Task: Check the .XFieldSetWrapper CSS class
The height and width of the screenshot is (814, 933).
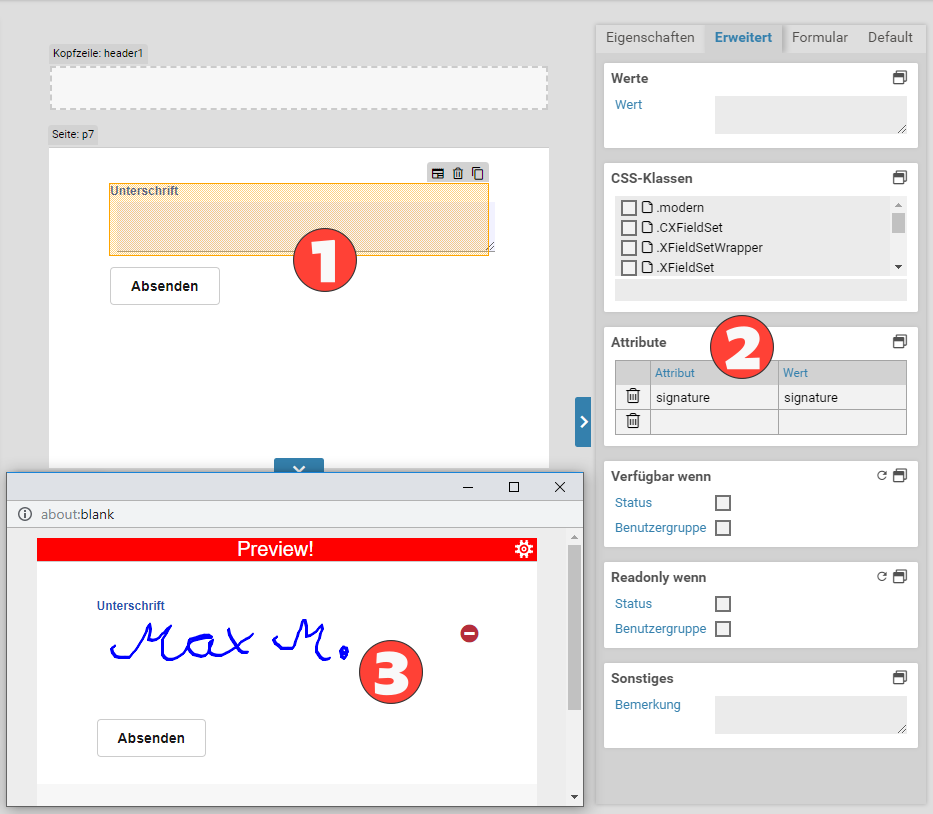Action: click(629, 248)
